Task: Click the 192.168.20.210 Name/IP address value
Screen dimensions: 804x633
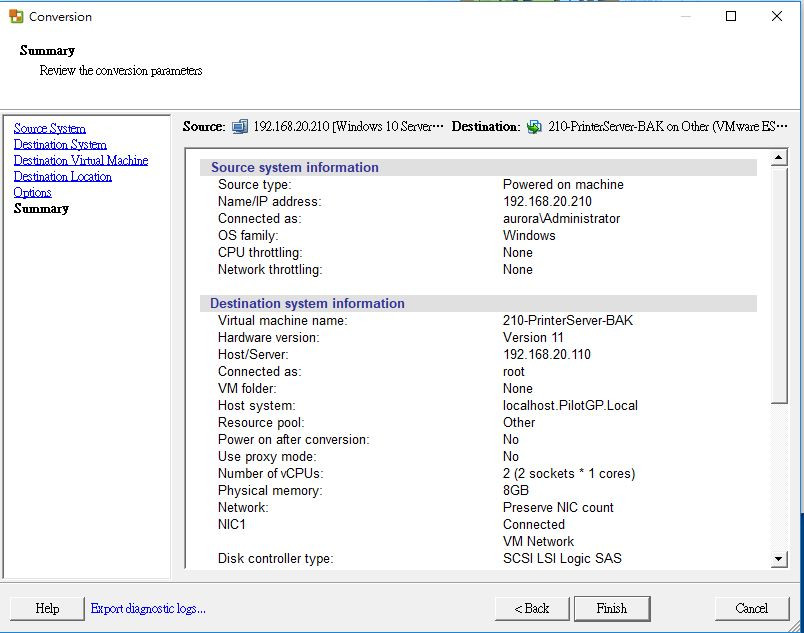Action: click(x=547, y=201)
